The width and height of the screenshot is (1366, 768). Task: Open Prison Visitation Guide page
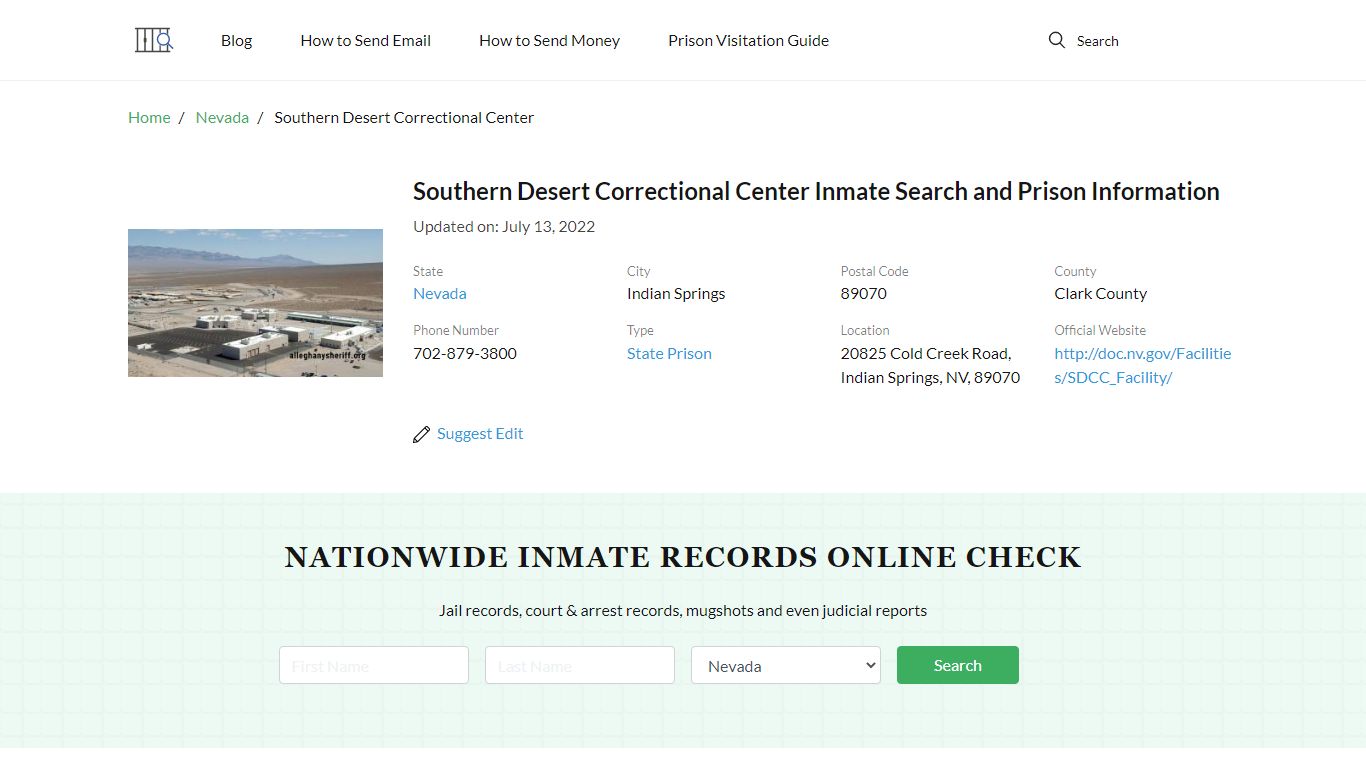click(x=748, y=41)
